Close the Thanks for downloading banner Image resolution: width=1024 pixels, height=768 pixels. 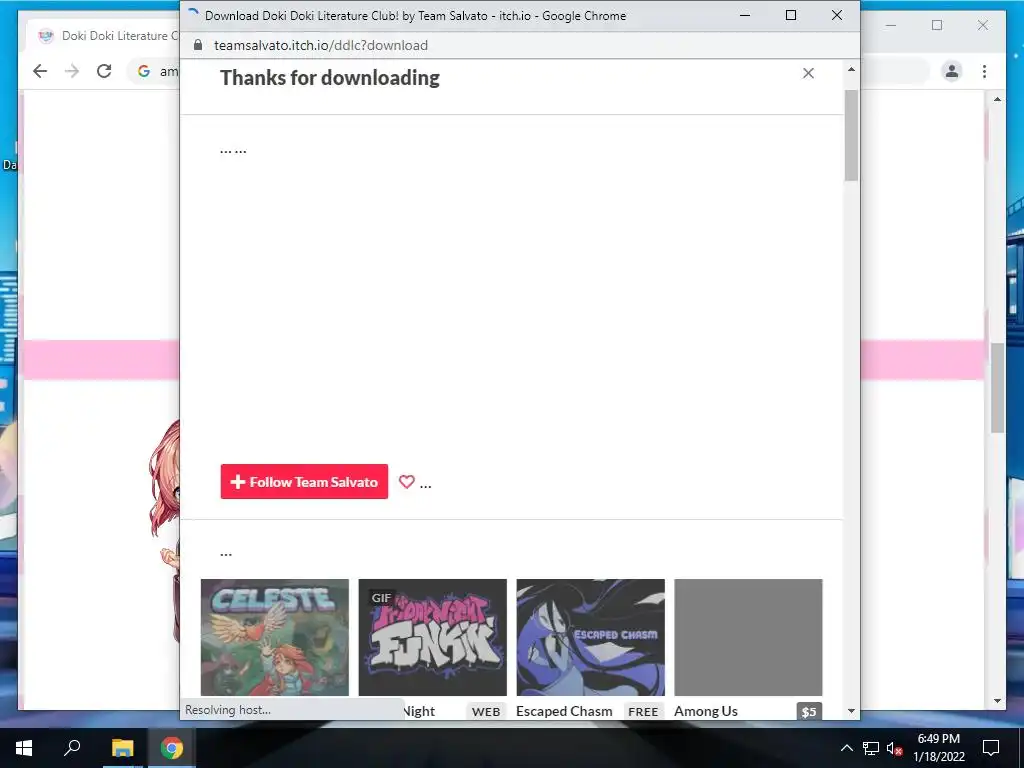click(808, 73)
